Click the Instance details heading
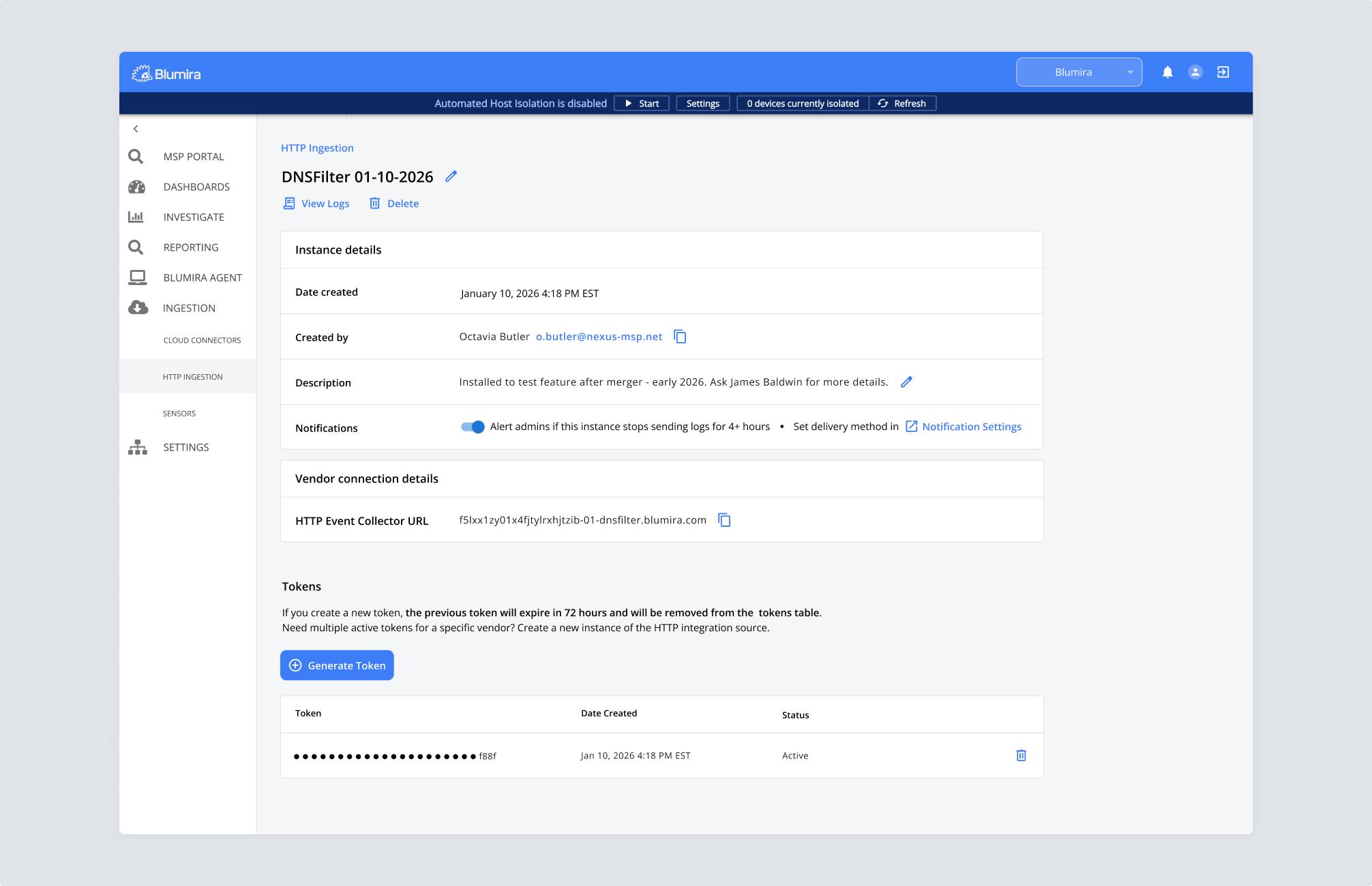This screenshot has width=1372, height=886. 338,250
